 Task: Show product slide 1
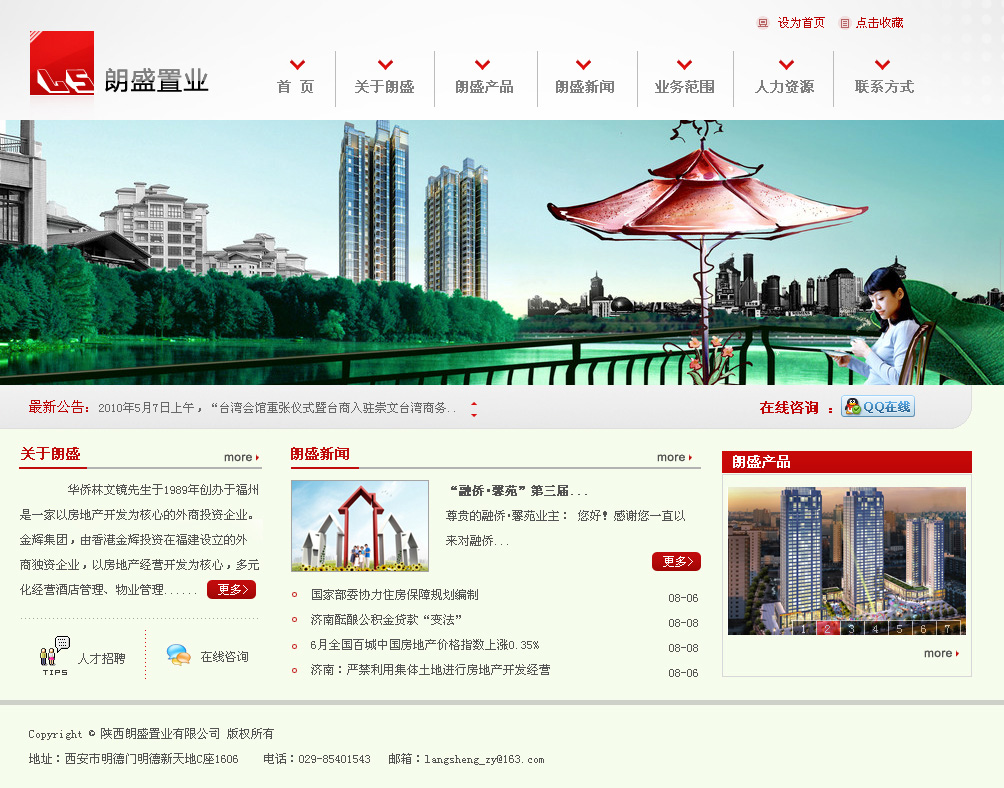tap(803, 628)
